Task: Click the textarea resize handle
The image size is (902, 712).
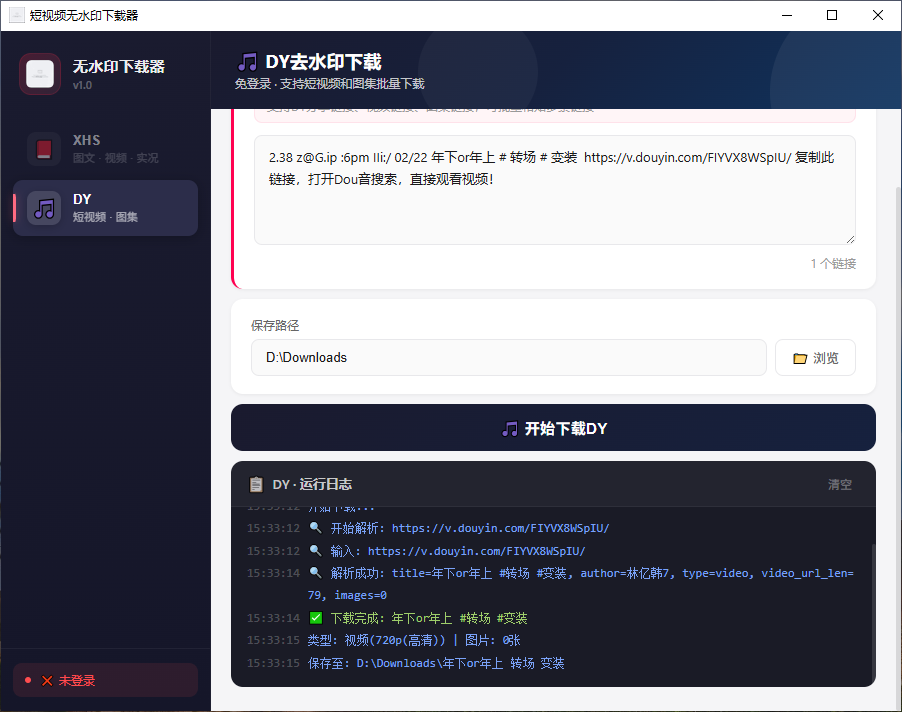Action: (x=850, y=239)
